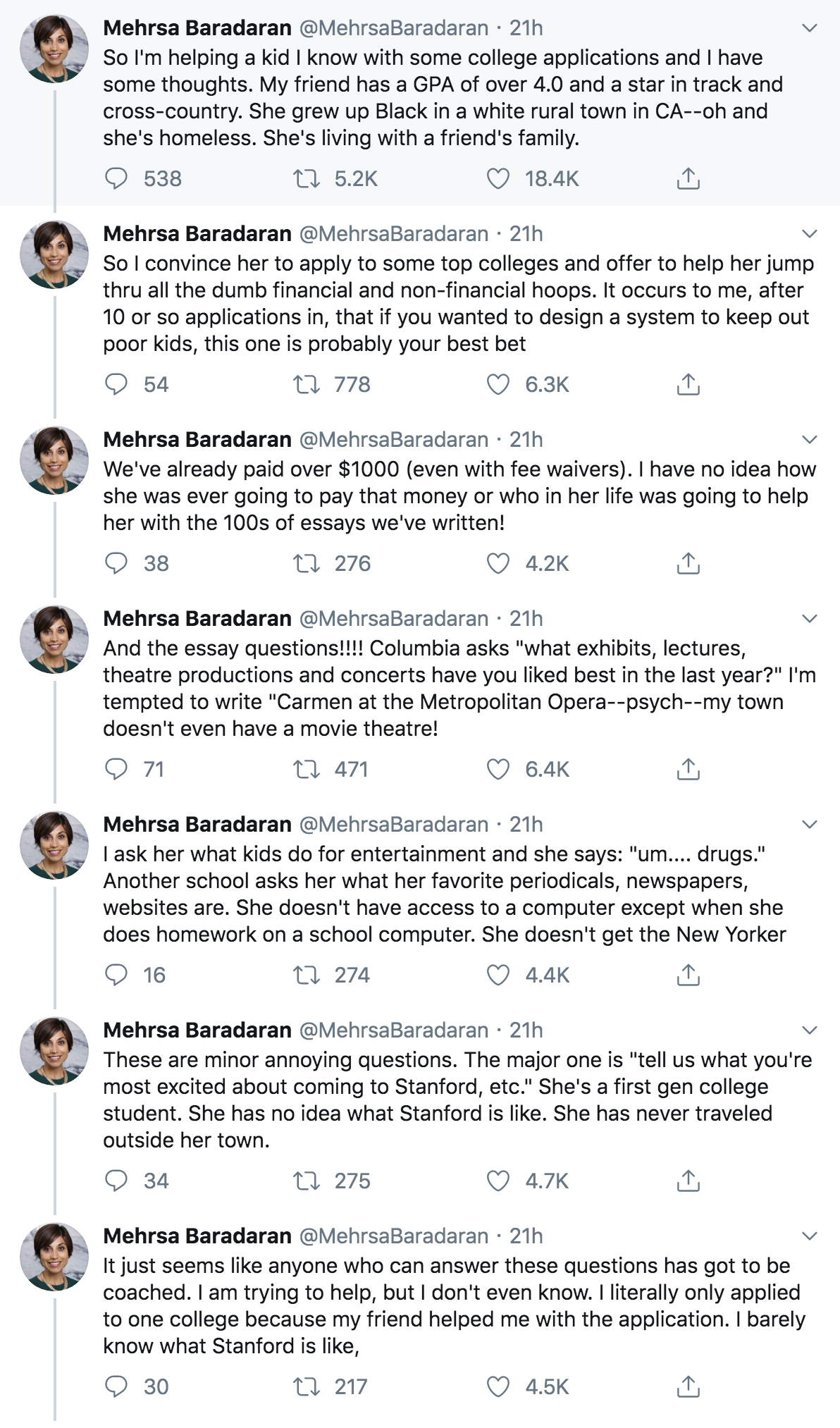Like the tweet with 18.4K likes
The height and width of the screenshot is (1428, 840).
(498, 178)
